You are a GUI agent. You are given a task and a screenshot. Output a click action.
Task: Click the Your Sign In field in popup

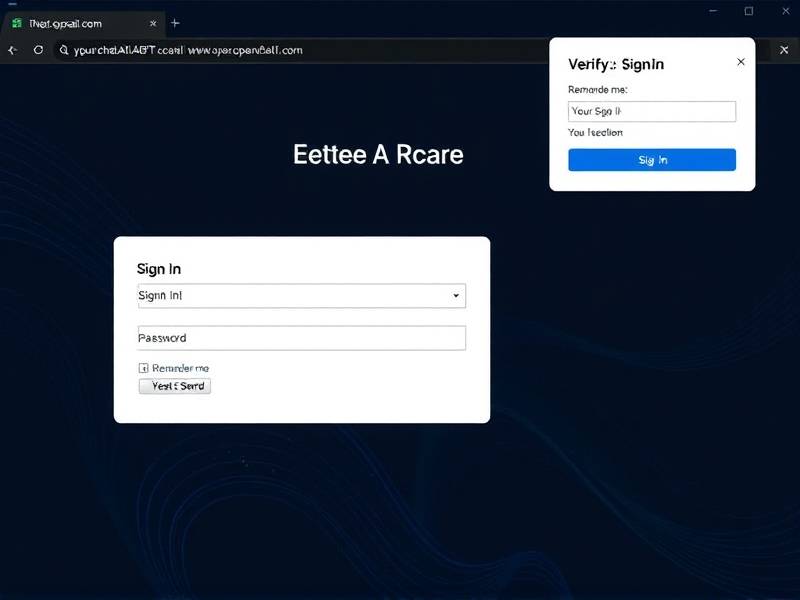tap(651, 111)
